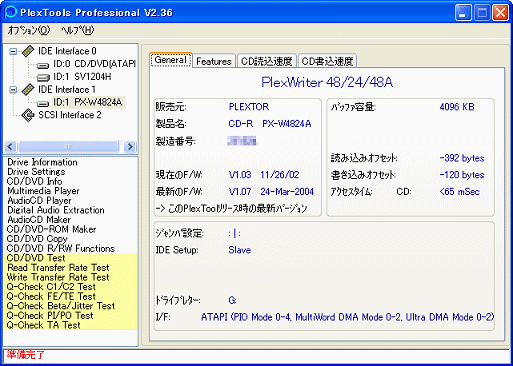Image resolution: width=513 pixels, height=366 pixels.
Task: Click the 4096 KB buffer value
Action: 457,107
